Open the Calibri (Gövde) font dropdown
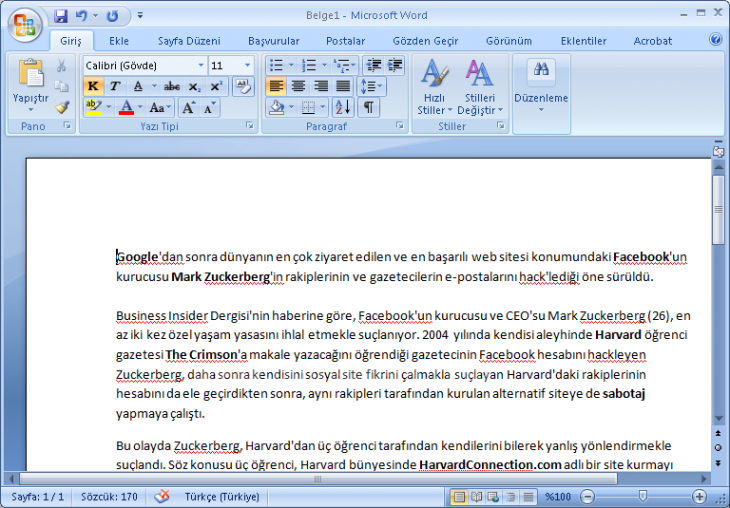This screenshot has height=508, width=730. (201, 65)
